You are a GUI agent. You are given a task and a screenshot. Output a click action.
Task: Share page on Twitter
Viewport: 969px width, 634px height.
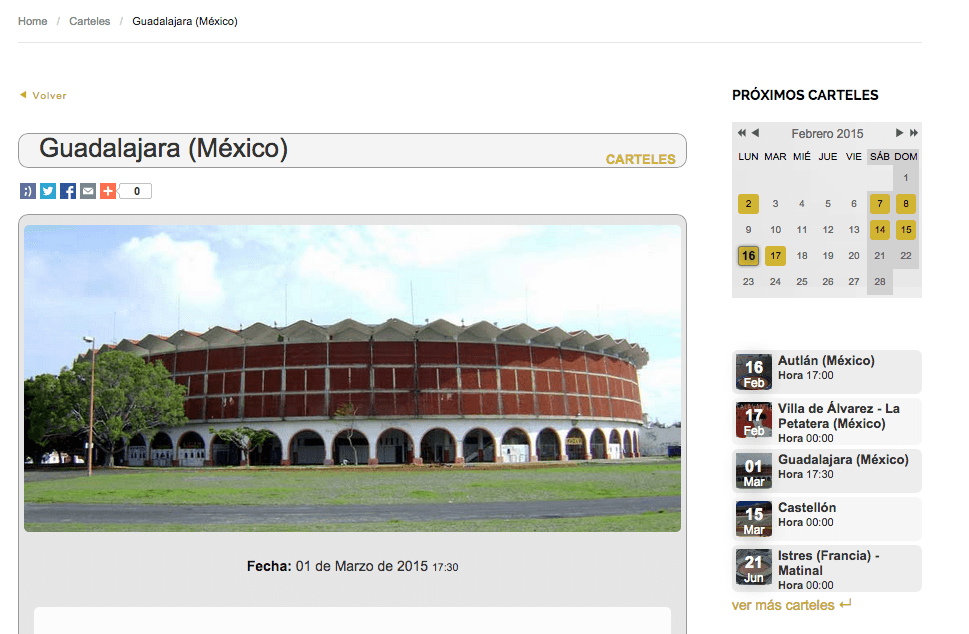[48, 192]
